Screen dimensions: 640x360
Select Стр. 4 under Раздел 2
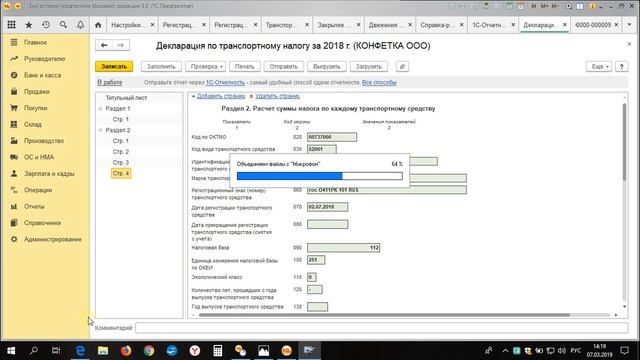121,173
